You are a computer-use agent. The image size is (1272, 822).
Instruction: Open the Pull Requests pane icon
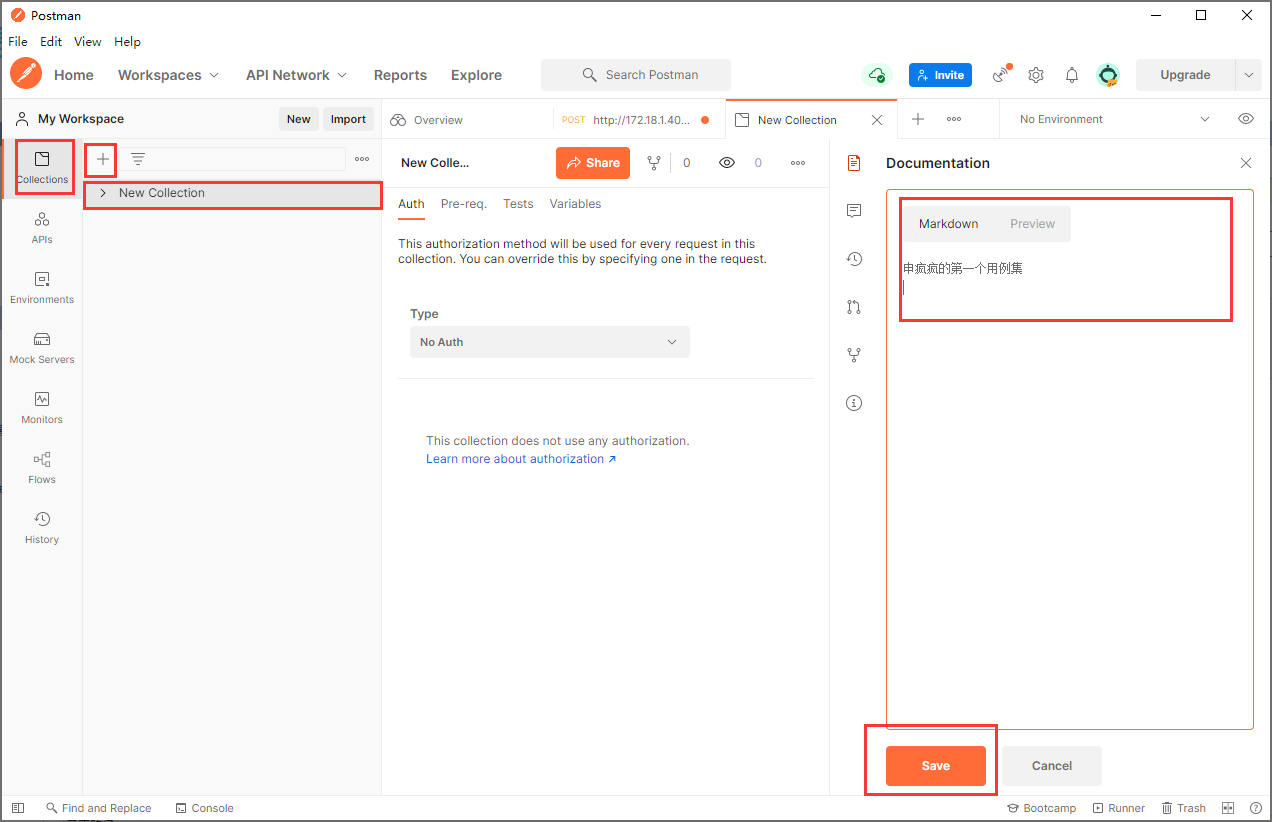pyautogui.click(x=854, y=307)
